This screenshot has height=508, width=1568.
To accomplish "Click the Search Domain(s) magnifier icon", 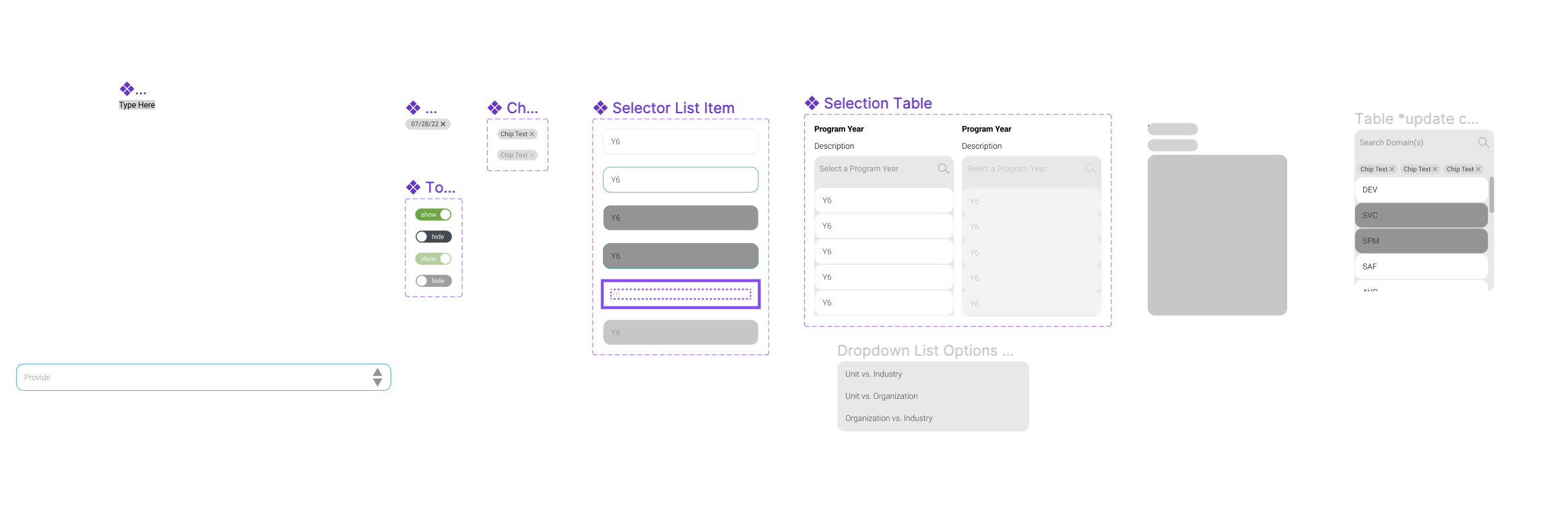I will pyautogui.click(x=1483, y=143).
